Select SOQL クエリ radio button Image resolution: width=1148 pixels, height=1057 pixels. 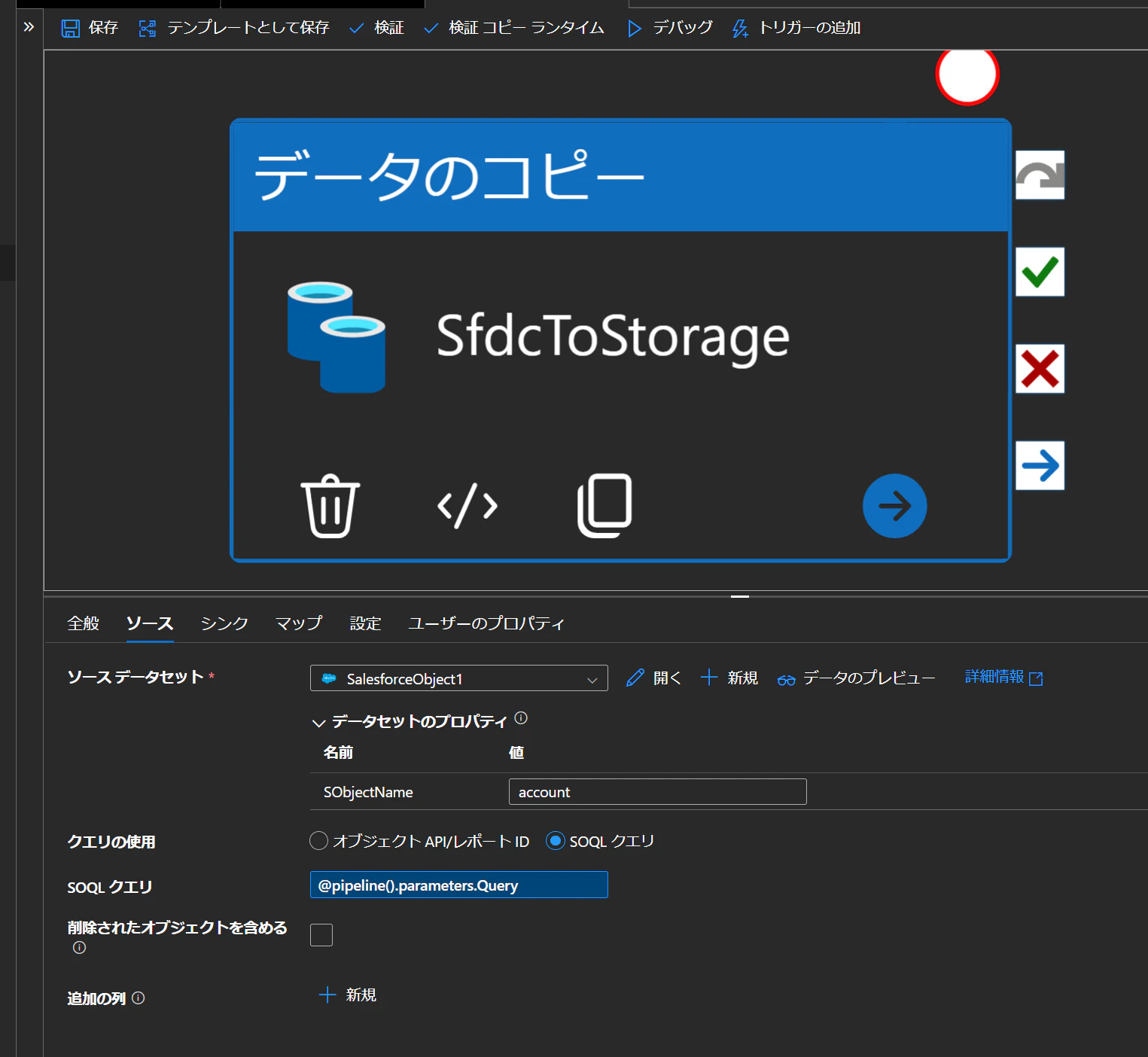556,841
